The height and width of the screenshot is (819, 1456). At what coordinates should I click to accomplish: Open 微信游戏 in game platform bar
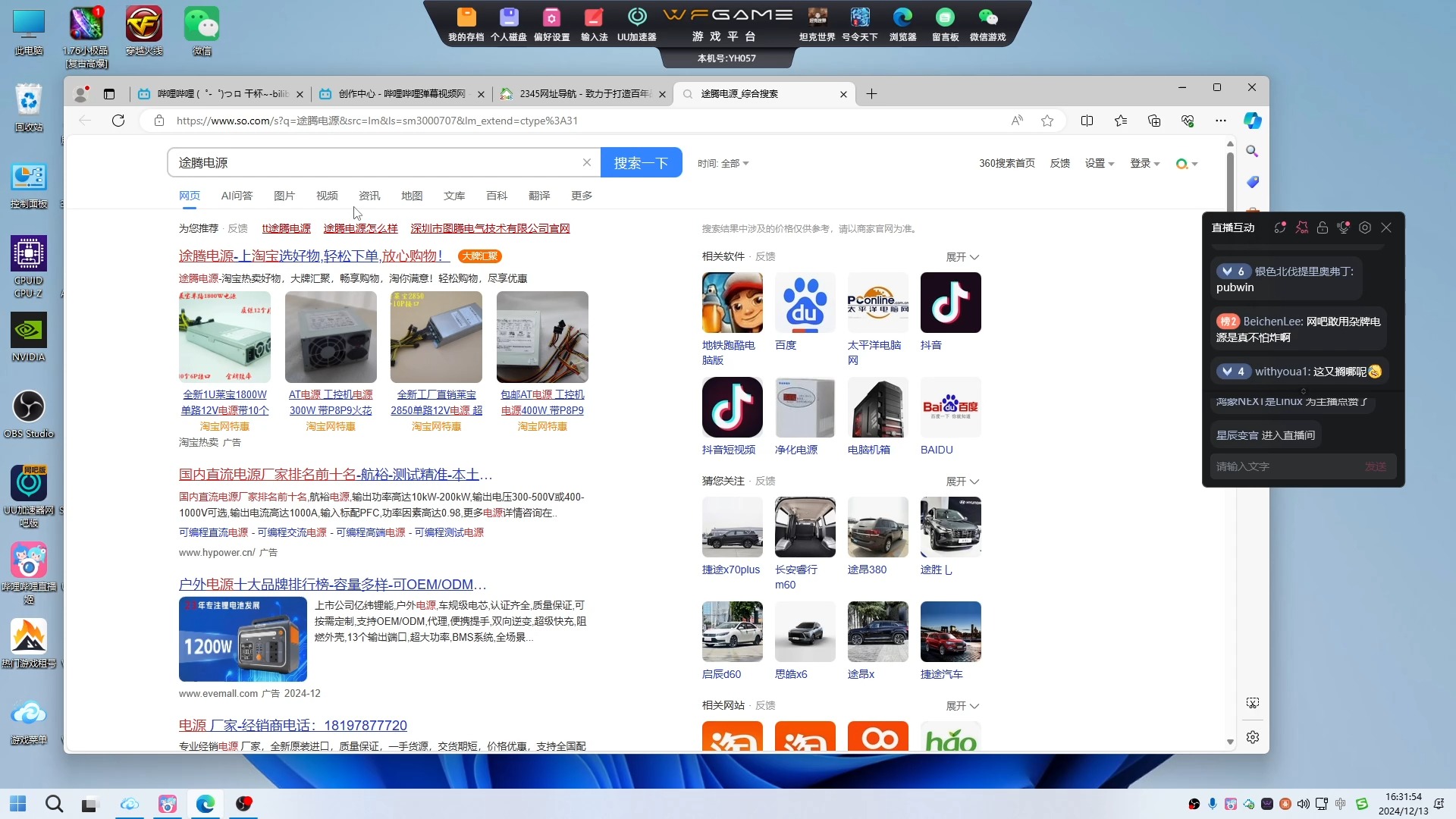coord(987,24)
